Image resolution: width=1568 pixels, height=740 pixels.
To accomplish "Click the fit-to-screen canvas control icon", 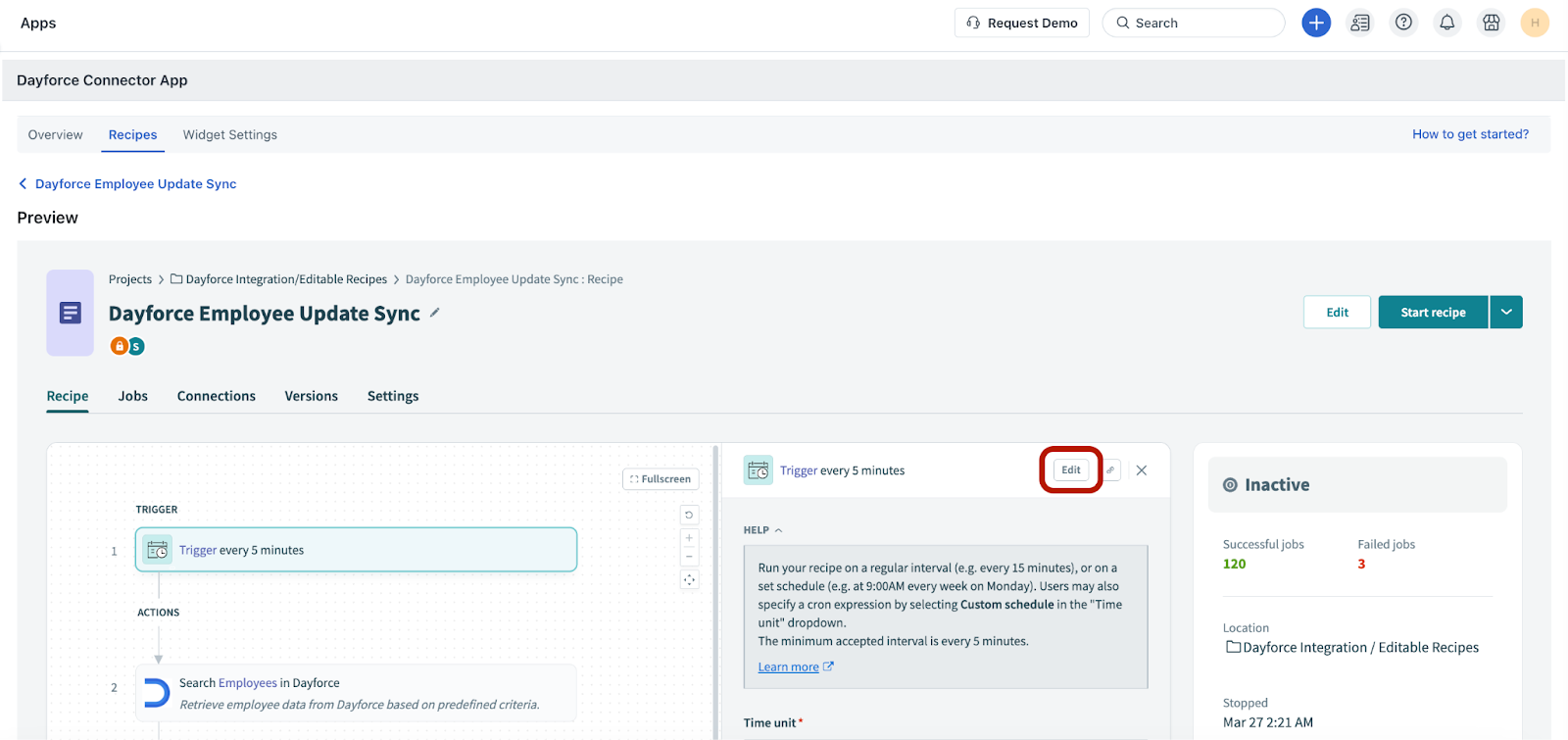I will click(689, 580).
